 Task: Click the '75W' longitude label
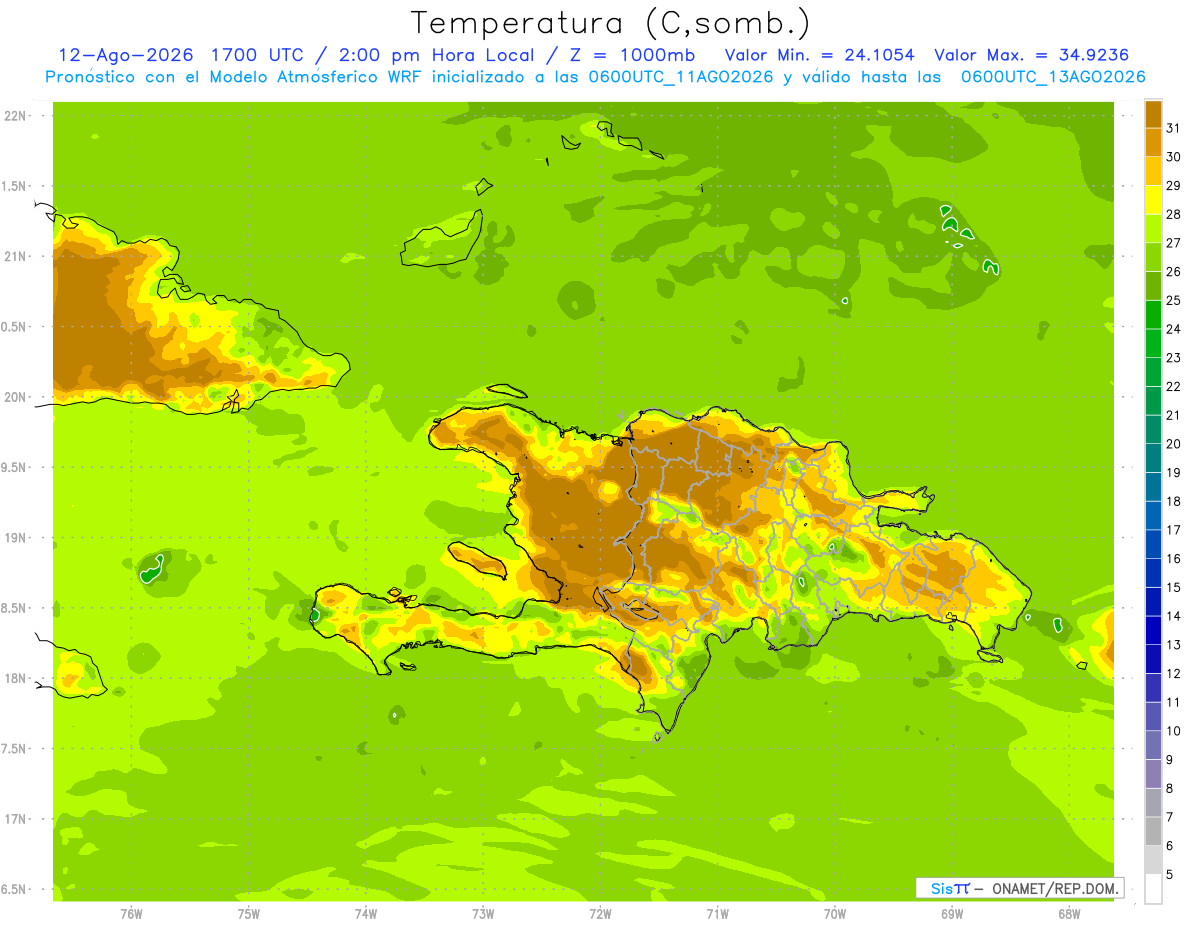pyautogui.click(x=249, y=914)
